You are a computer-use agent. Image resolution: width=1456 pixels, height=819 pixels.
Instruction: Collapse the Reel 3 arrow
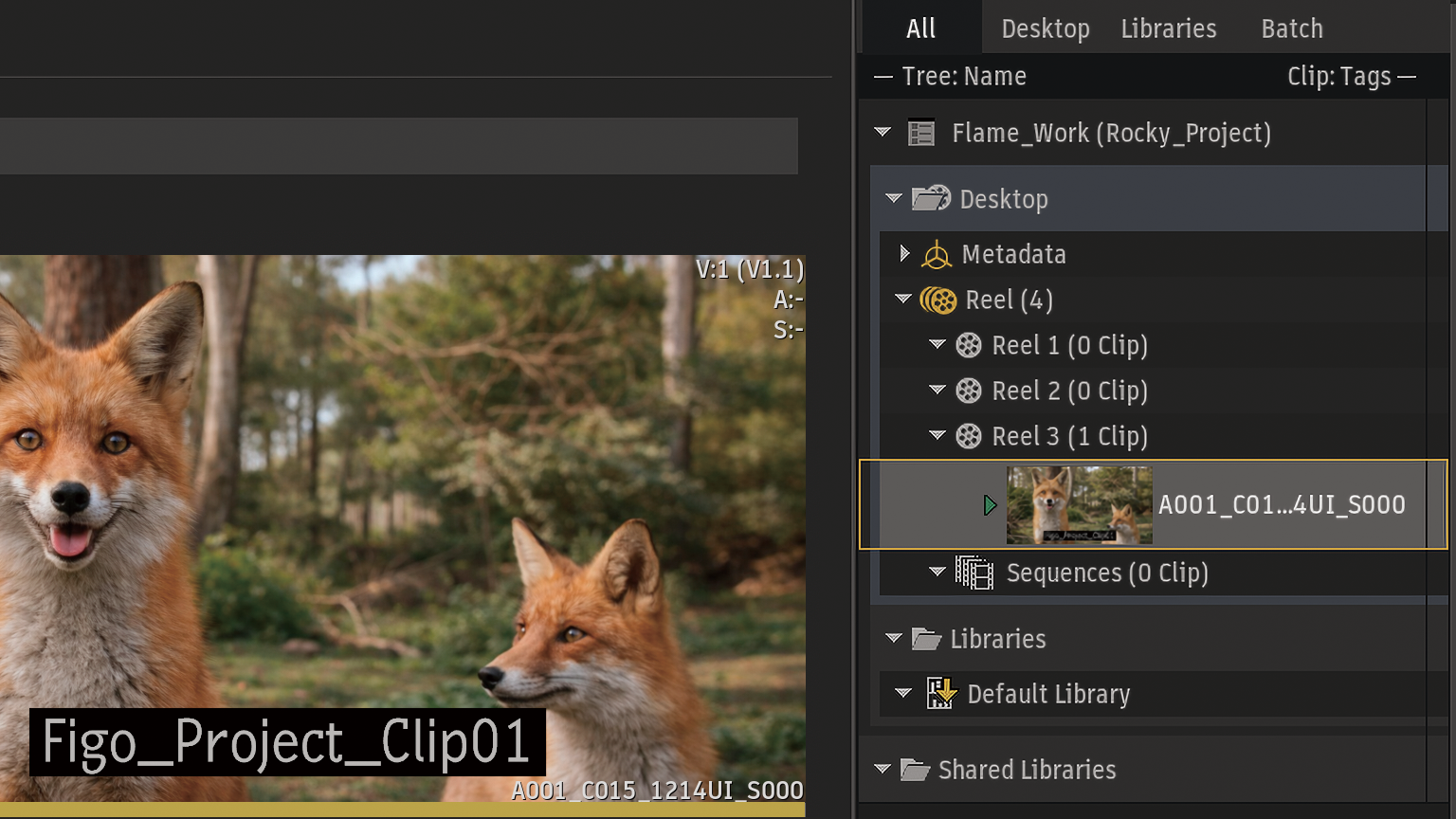[937, 436]
